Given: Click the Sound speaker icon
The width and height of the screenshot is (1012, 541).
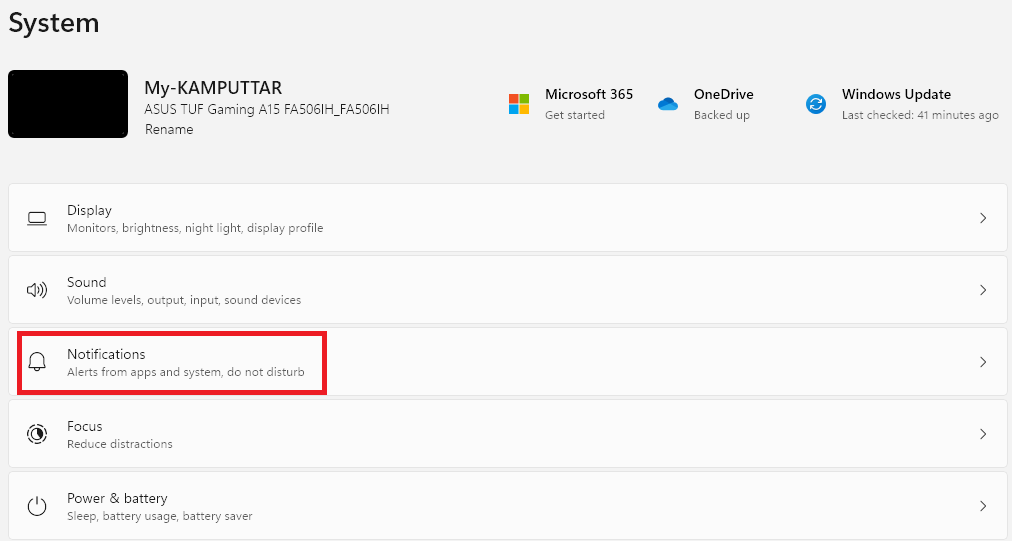Looking at the screenshot, I should 37,290.
